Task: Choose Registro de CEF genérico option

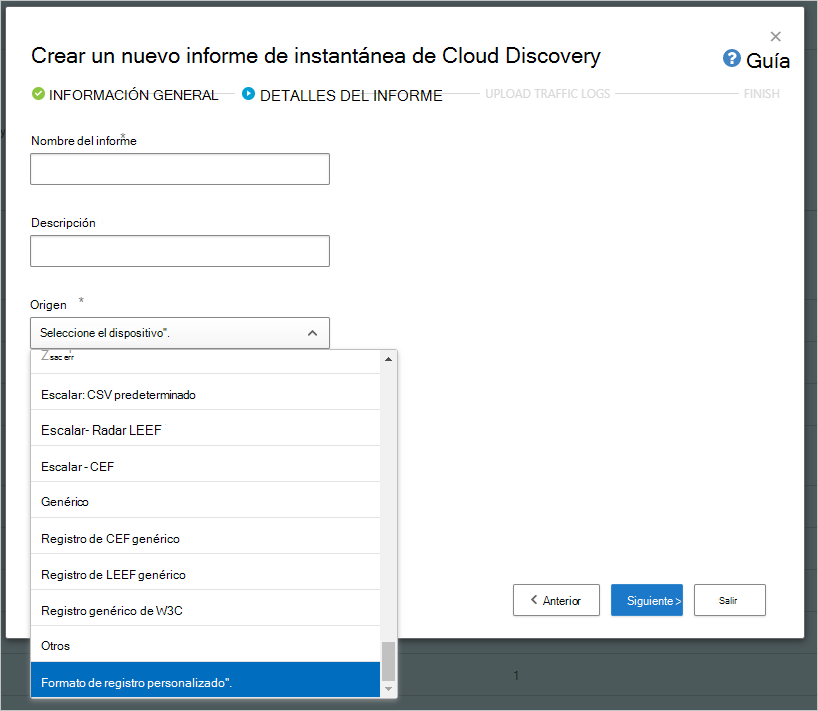Action: click(206, 538)
